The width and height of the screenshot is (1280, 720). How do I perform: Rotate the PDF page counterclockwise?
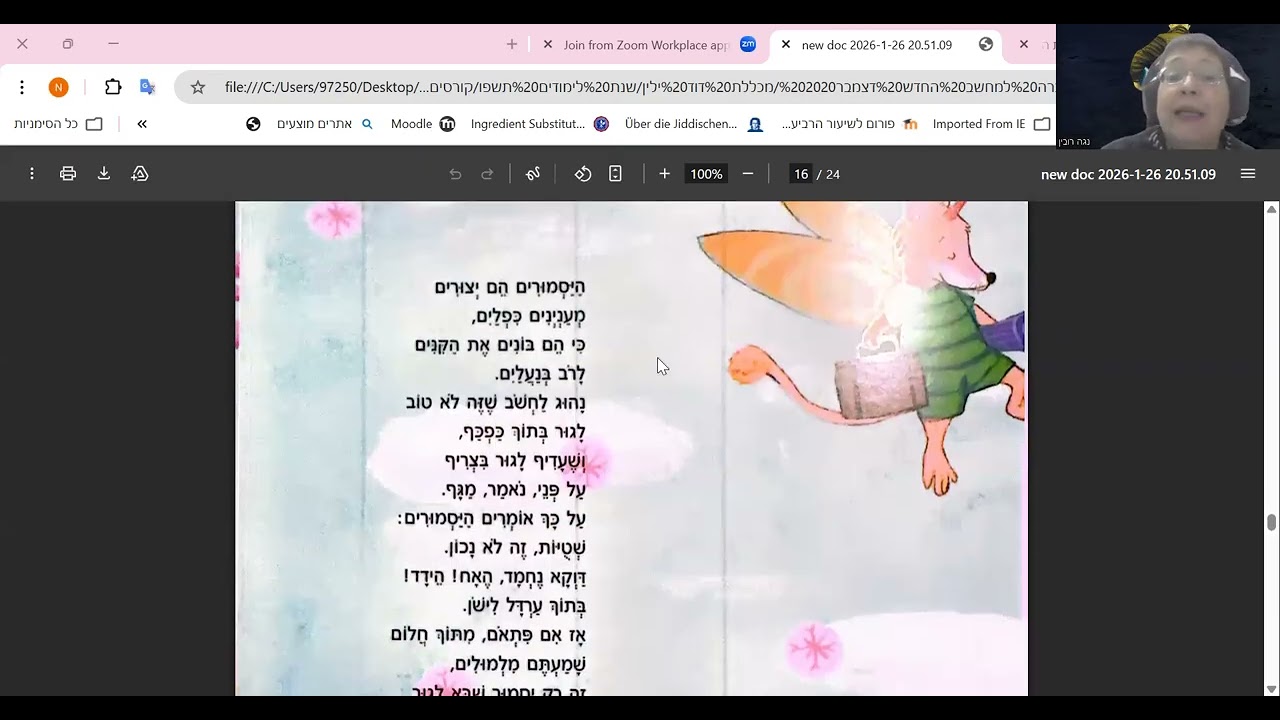[x=583, y=174]
